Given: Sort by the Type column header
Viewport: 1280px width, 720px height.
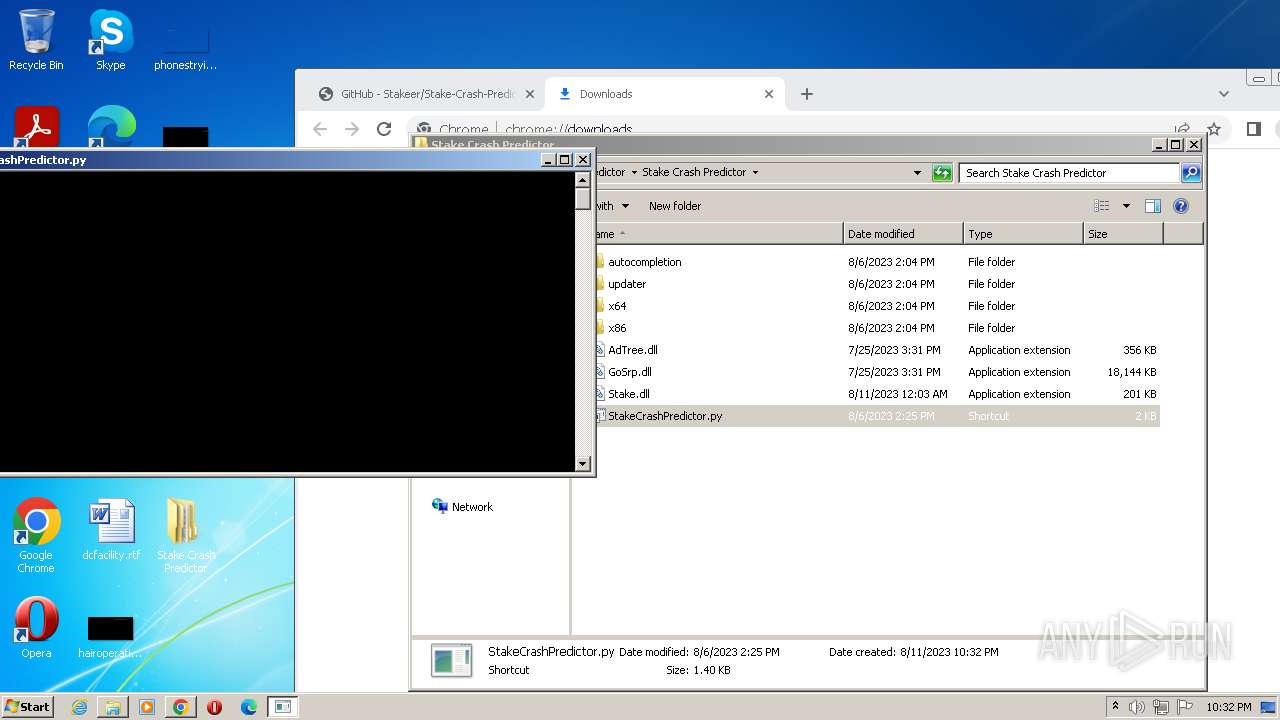Looking at the screenshot, I should 1023,234.
